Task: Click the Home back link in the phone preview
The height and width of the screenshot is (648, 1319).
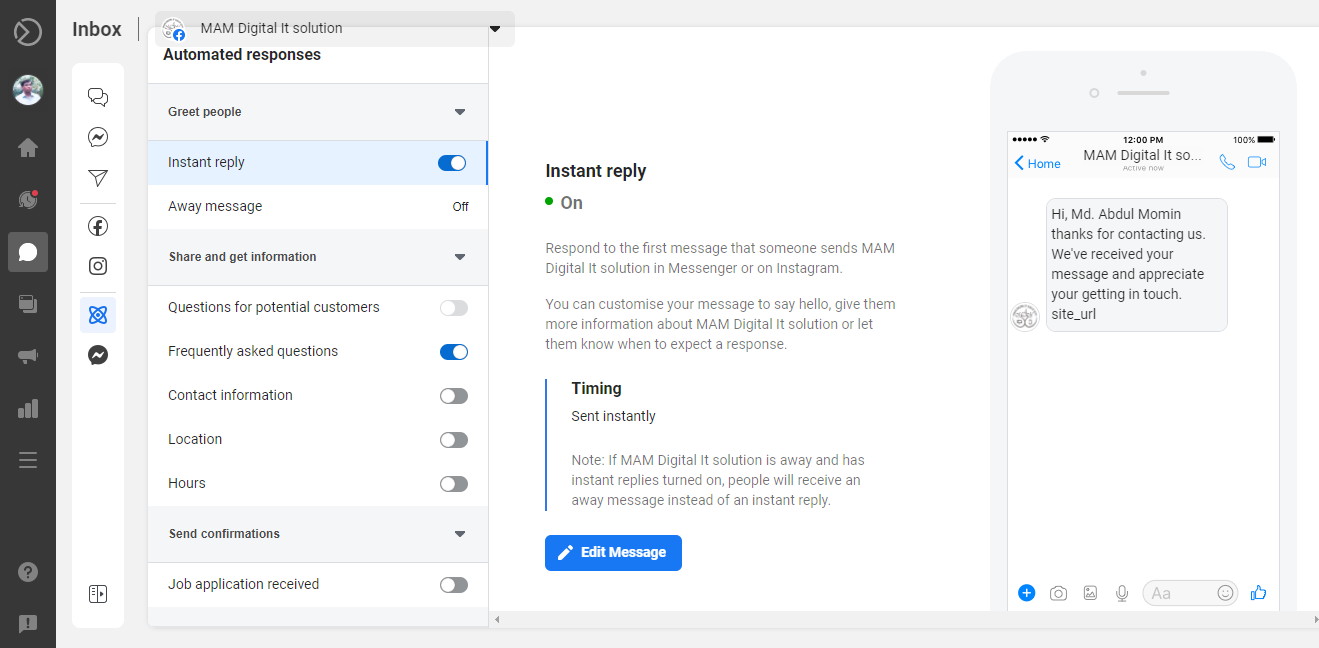Action: [1037, 163]
